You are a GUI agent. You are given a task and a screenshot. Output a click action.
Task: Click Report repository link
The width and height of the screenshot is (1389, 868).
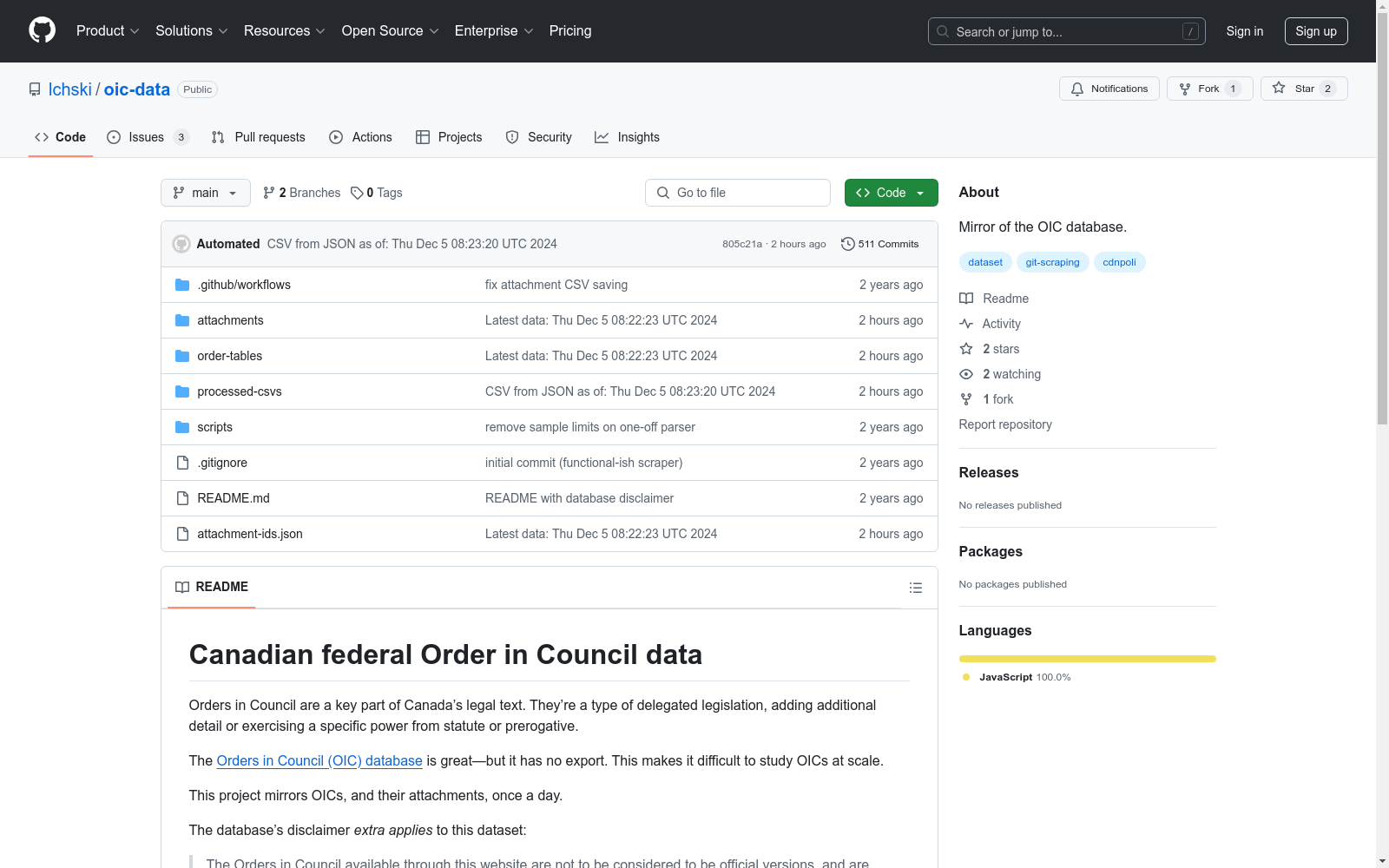(x=1005, y=424)
